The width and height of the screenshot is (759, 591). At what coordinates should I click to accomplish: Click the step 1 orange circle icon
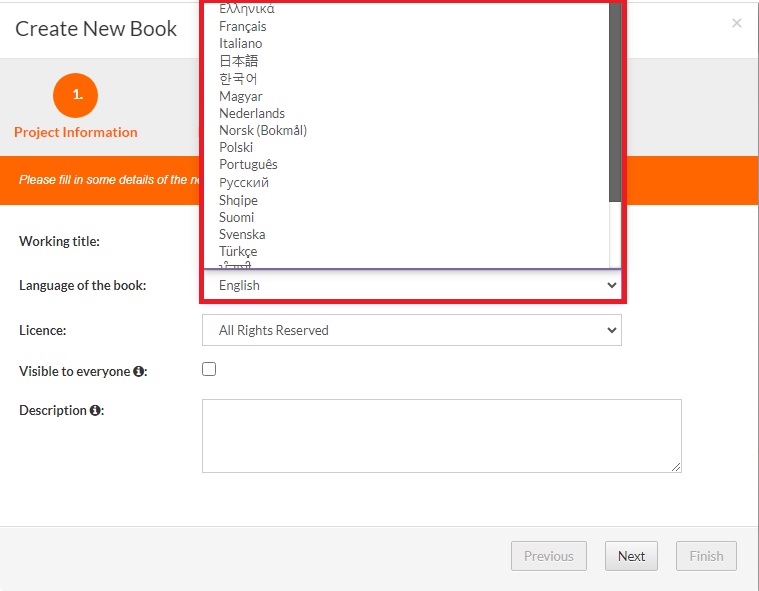click(x=76, y=96)
